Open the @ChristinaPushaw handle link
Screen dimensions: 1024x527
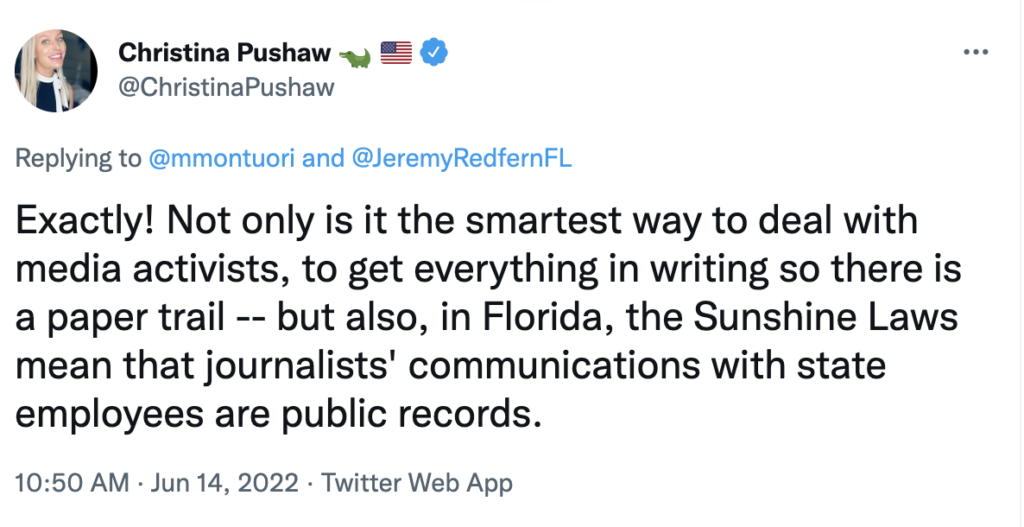pos(226,87)
